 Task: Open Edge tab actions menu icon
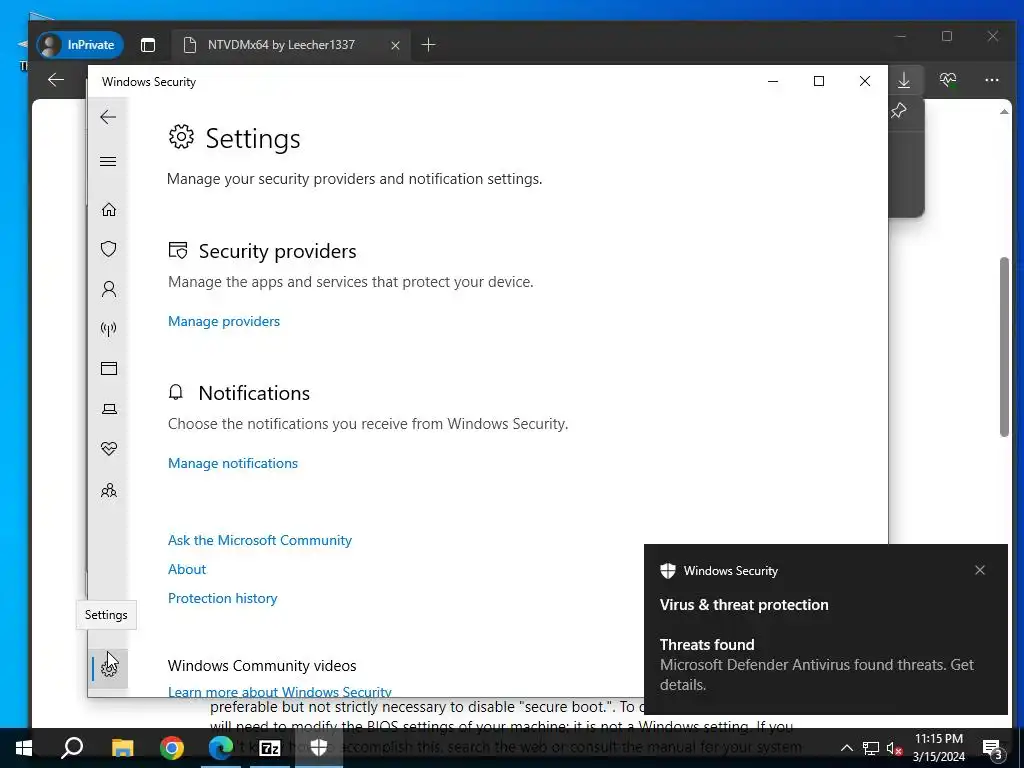pos(148,44)
